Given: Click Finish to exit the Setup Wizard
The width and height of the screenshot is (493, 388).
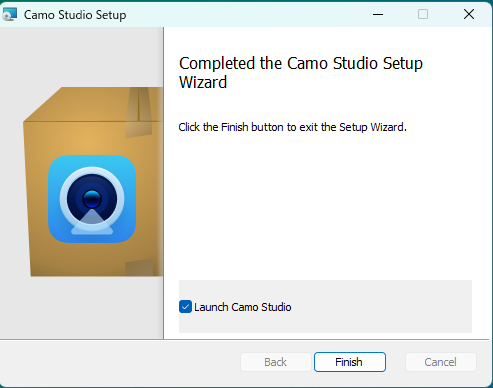Looking at the screenshot, I should (350, 362).
